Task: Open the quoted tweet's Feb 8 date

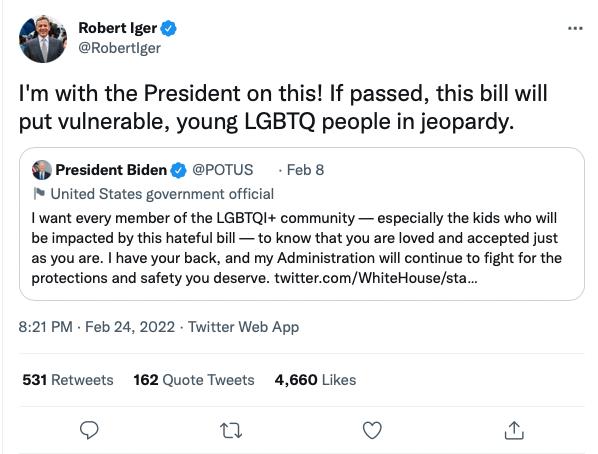Action: coord(305,170)
